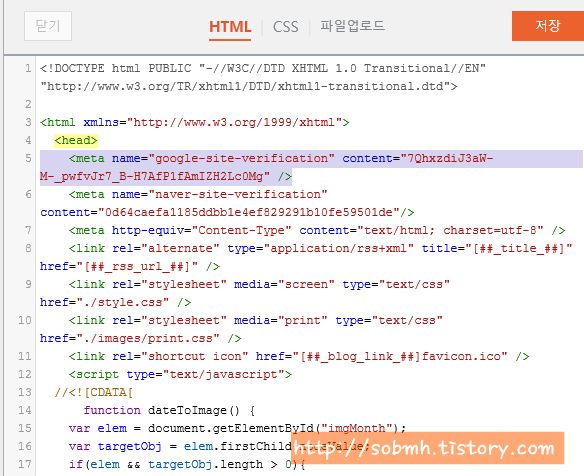Click the highlighted head tag
The image size is (584, 476).
(x=76, y=140)
